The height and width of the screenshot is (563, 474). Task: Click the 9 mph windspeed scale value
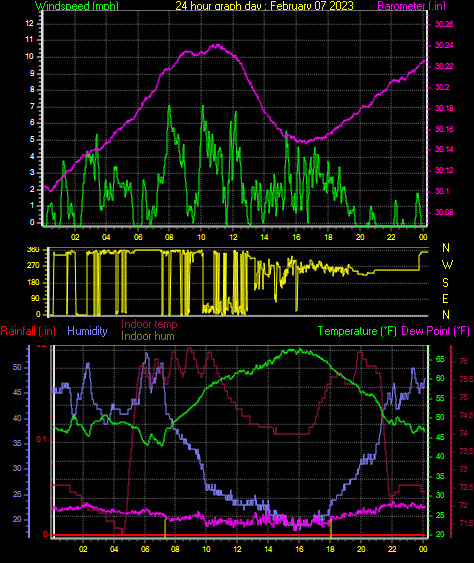pos(32,73)
